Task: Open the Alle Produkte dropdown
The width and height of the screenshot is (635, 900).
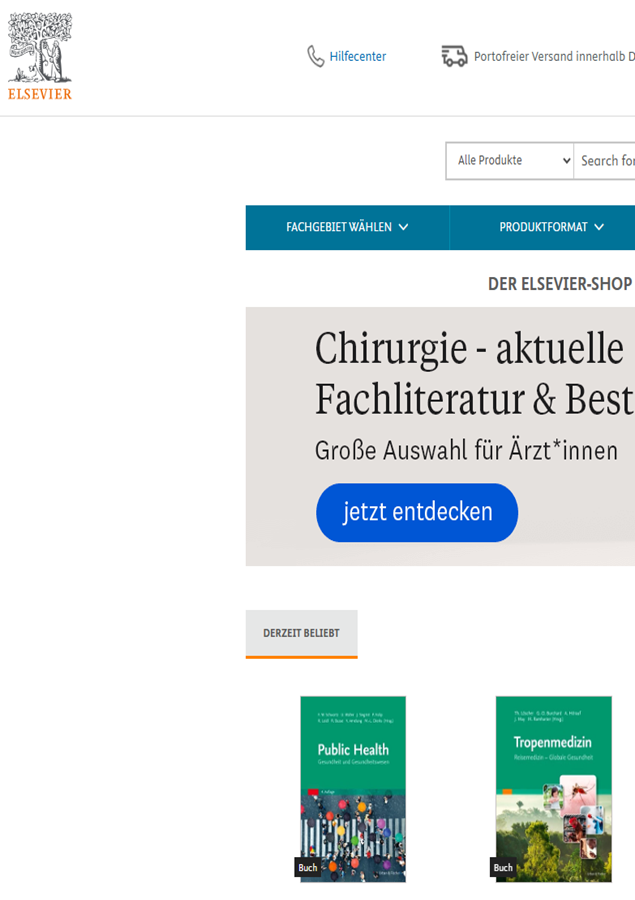Action: (x=510, y=161)
